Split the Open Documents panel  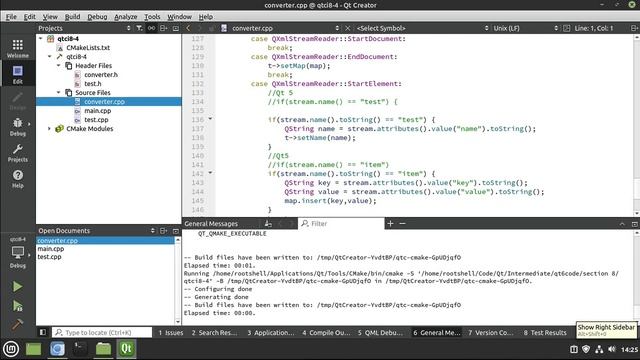coord(164,231)
